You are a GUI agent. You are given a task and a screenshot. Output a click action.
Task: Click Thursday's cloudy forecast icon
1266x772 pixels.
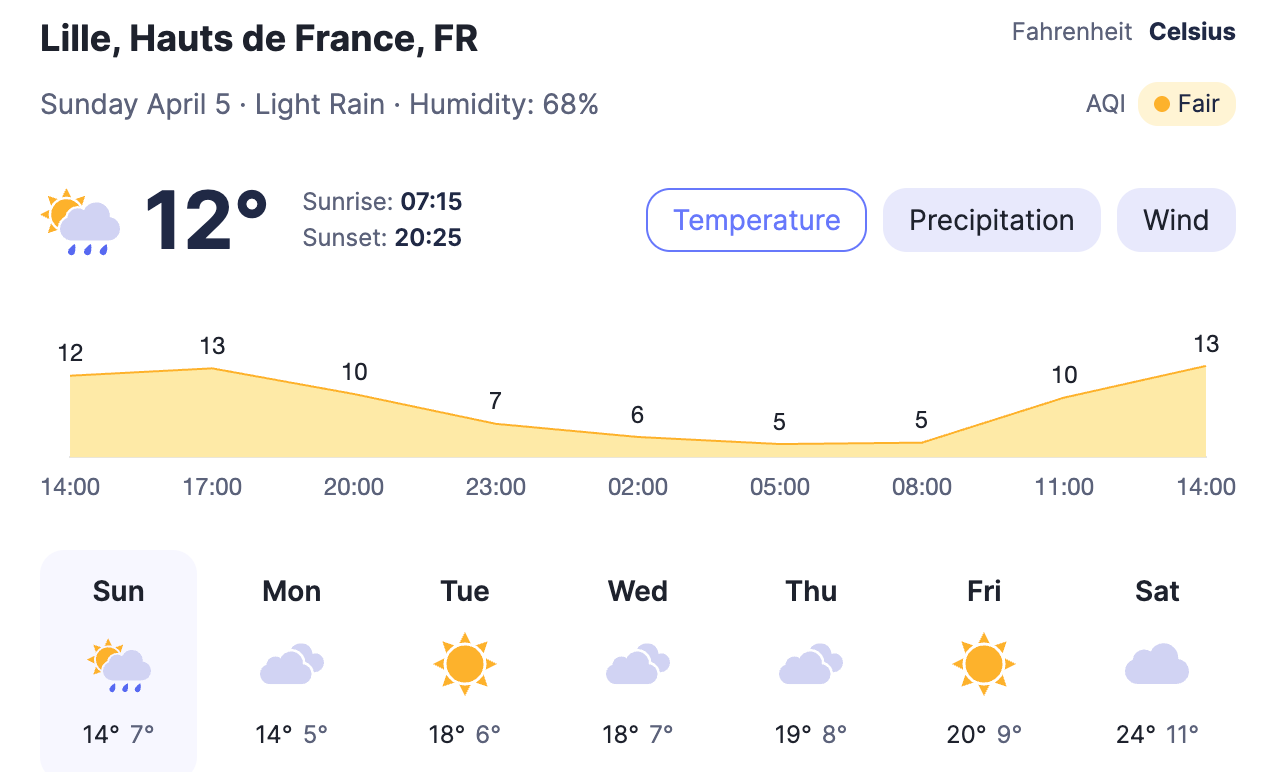pyautogui.click(x=811, y=665)
